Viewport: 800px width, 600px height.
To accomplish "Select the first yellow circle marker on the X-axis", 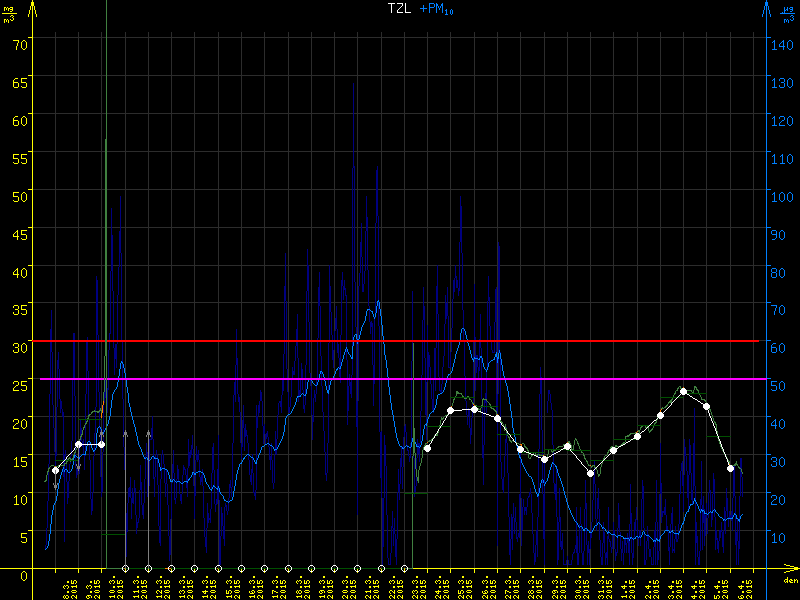I will 125,569.
